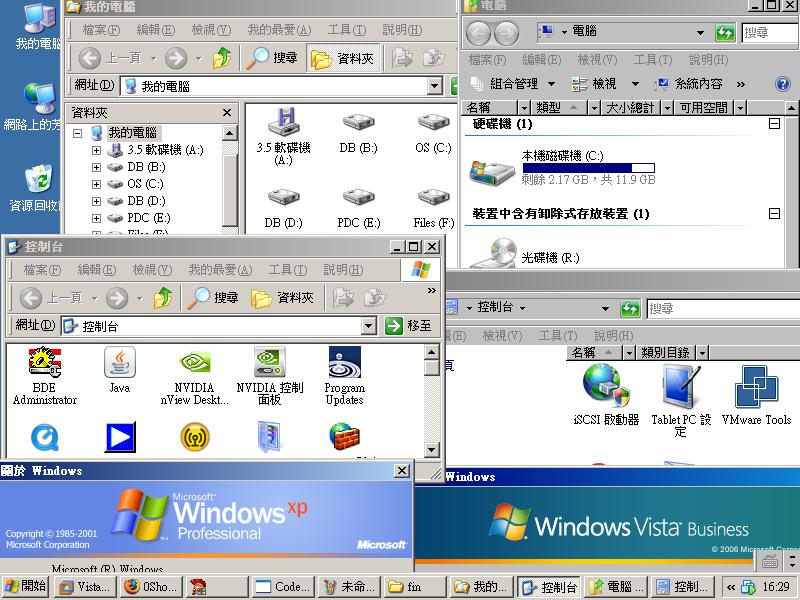
Task: Select the large PDC (E:) drive icon
Action: (x=359, y=208)
